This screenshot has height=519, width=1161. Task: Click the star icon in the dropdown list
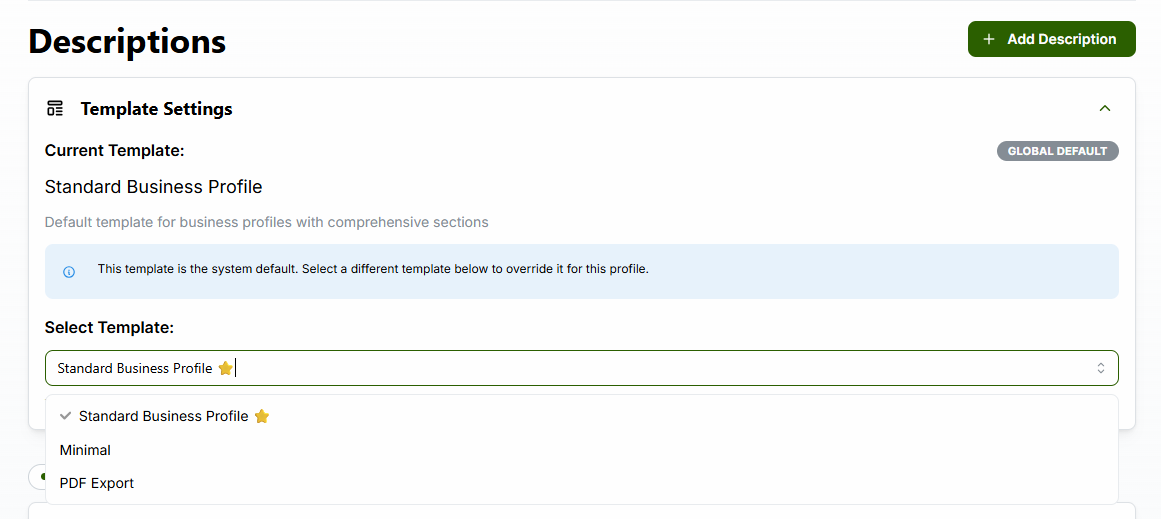(262, 416)
